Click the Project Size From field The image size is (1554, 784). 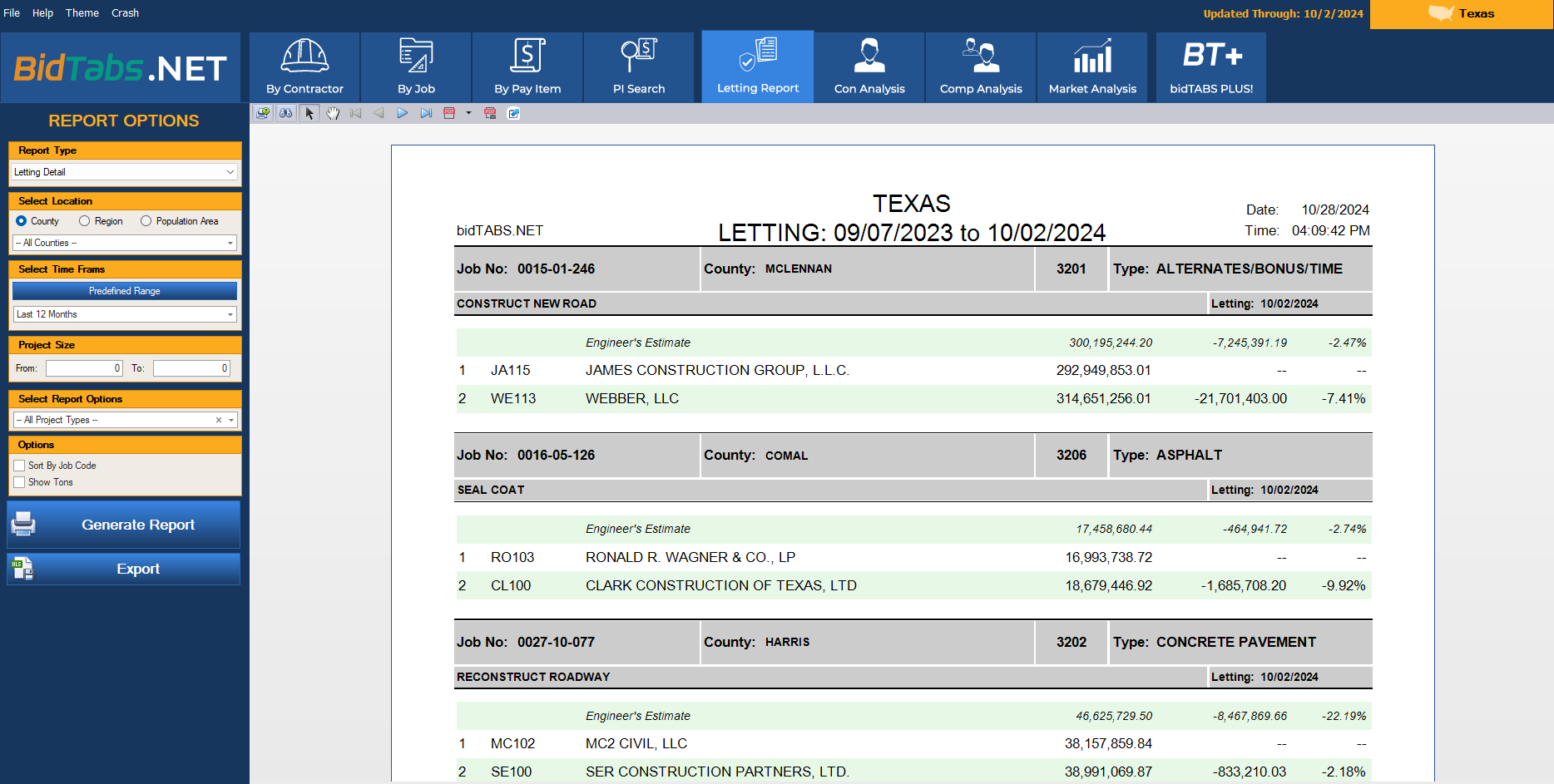85,368
